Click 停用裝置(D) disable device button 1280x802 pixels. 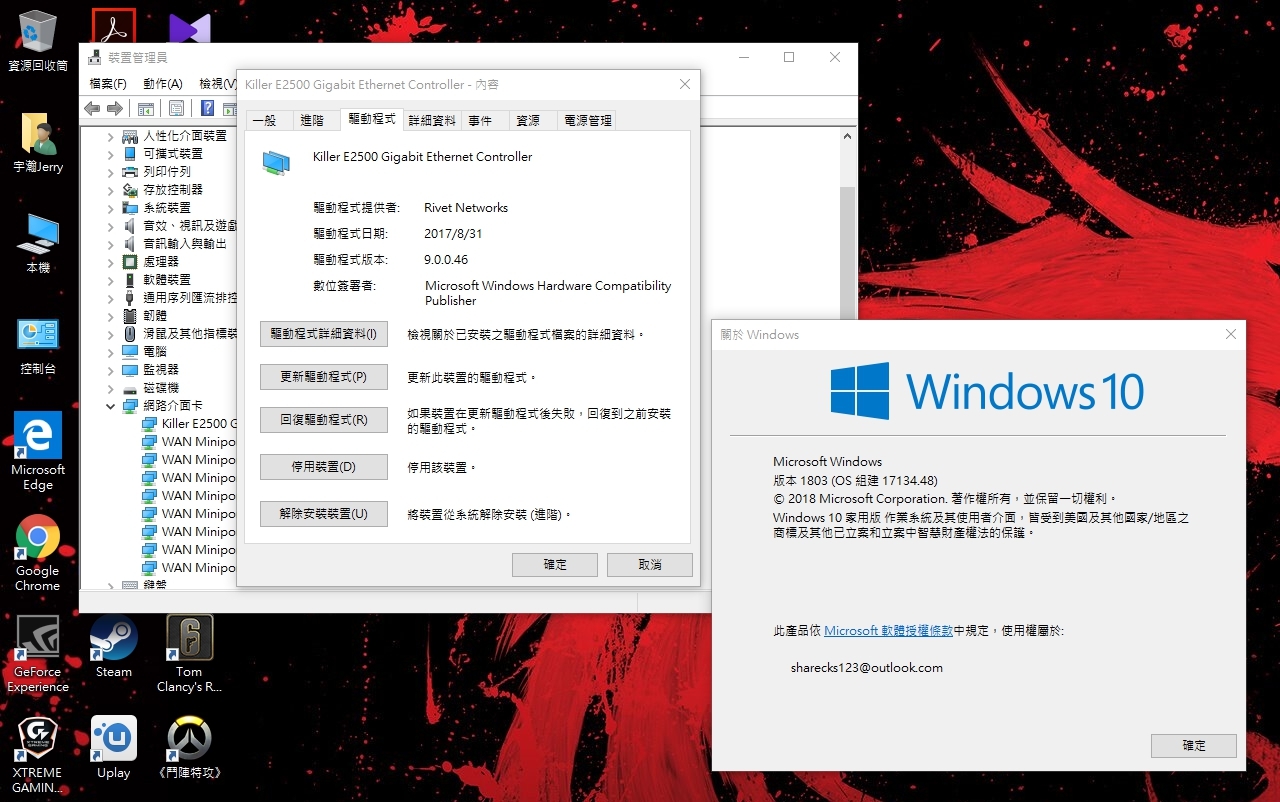pyautogui.click(x=324, y=467)
